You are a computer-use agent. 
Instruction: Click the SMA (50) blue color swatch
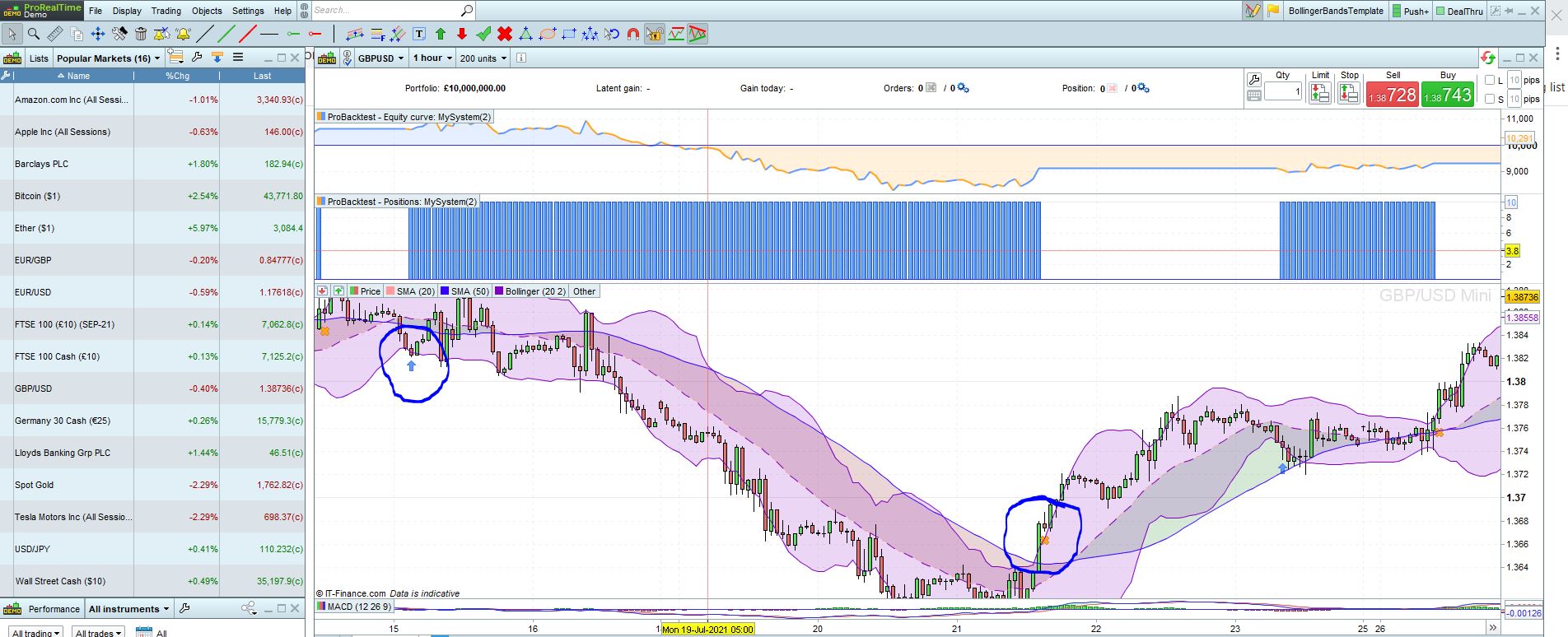444,291
